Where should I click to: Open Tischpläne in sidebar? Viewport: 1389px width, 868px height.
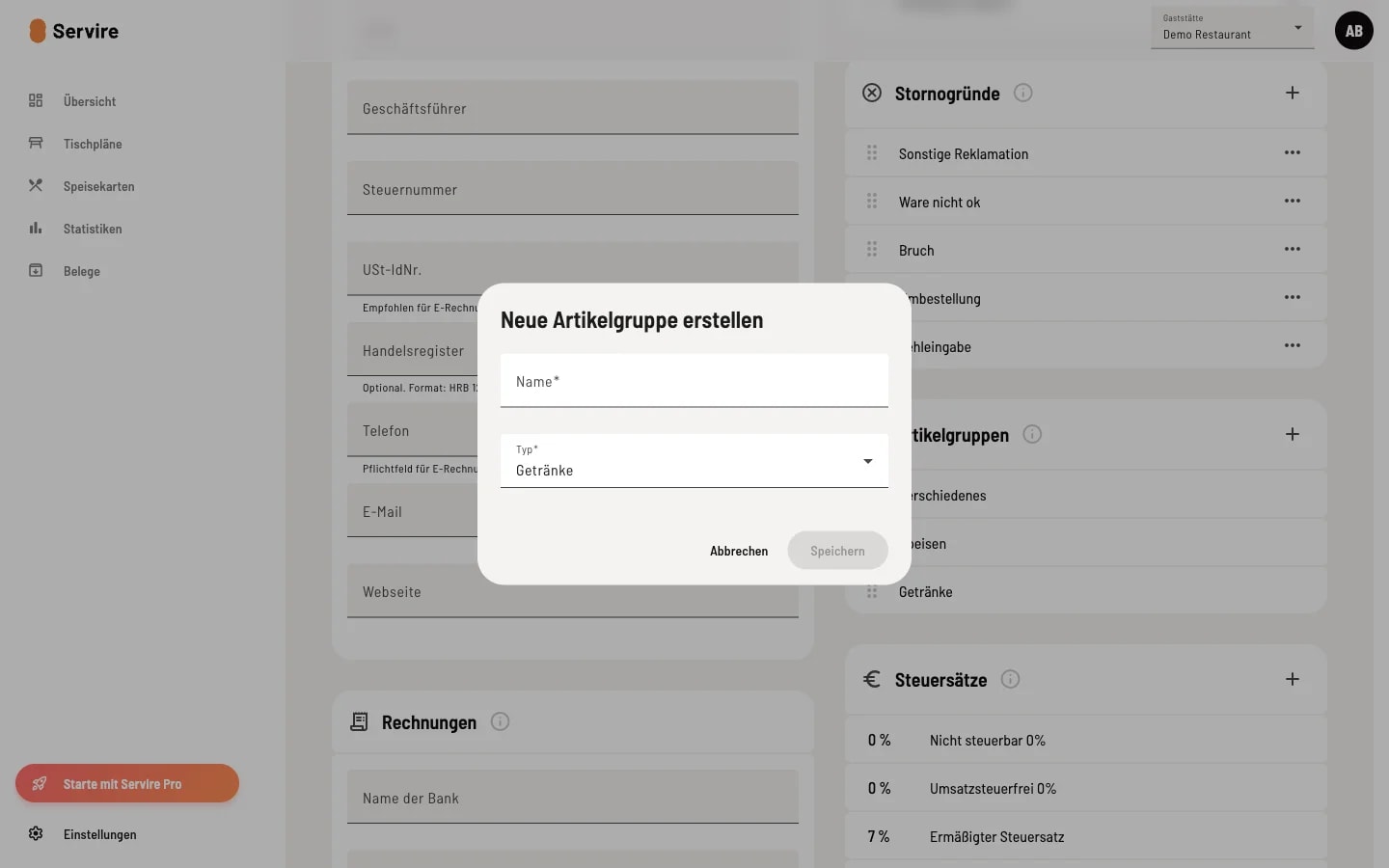pyautogui.click(x=93, y=144)
